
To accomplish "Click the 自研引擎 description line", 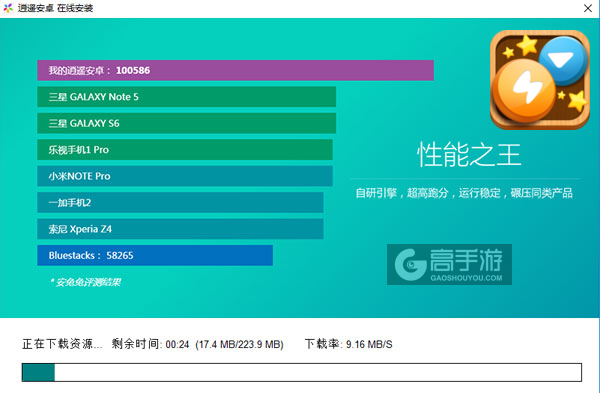I will point(464,193).
